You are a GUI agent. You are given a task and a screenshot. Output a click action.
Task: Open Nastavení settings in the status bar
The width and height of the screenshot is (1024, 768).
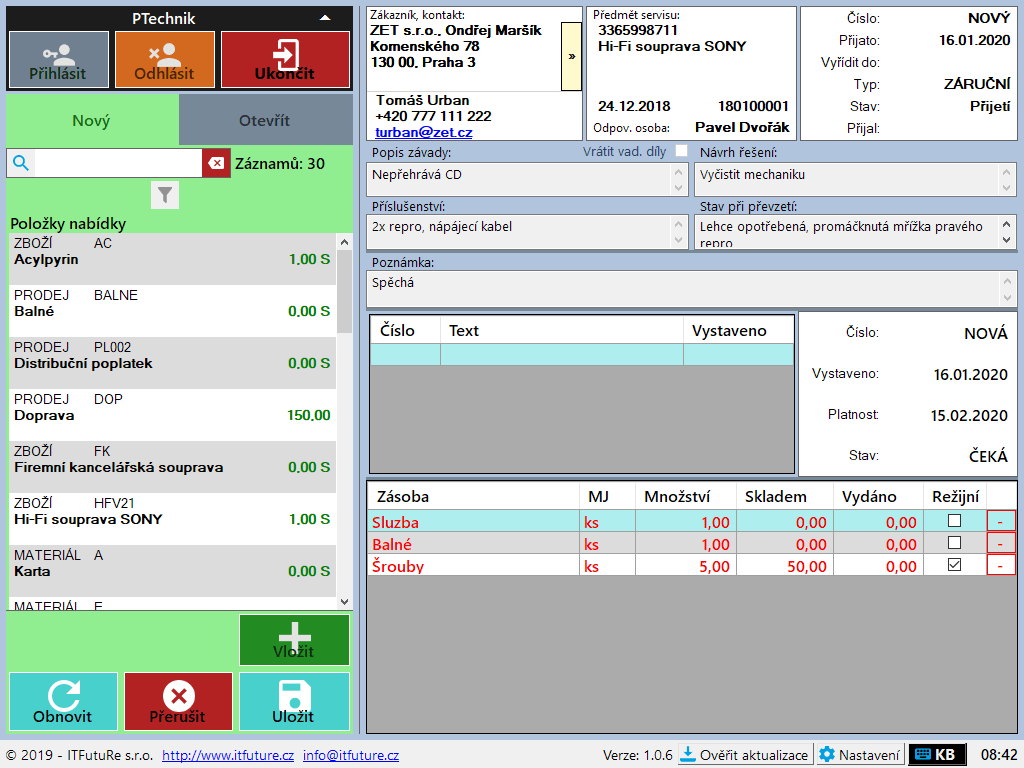pyautogui.click(x=860, y=755)
